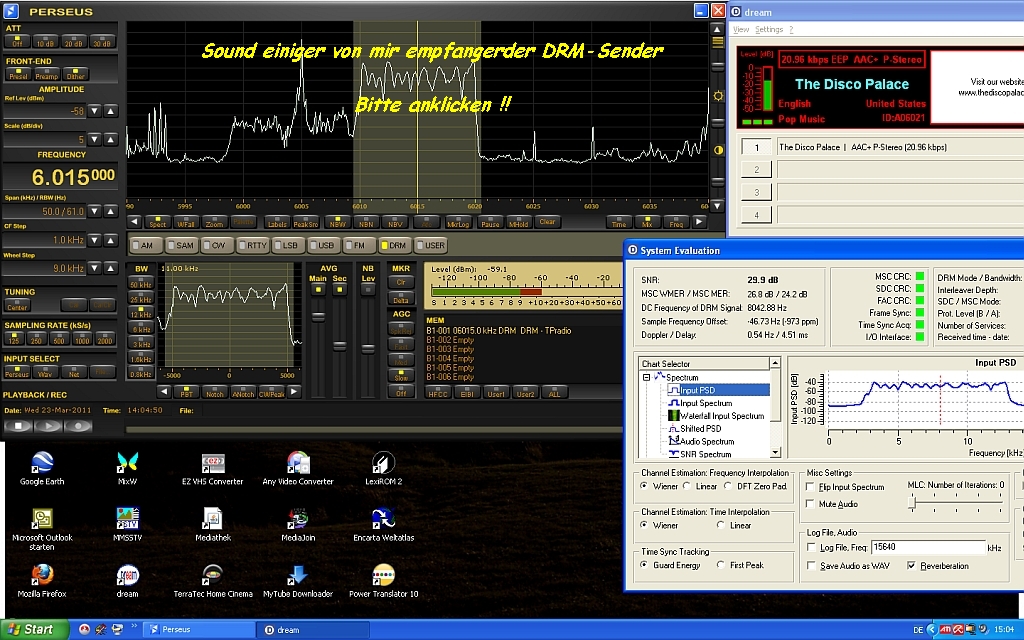Check the Mute Audio checkbox
The height and width of the screenshot is (640, 1024).
tap(810, 504)
